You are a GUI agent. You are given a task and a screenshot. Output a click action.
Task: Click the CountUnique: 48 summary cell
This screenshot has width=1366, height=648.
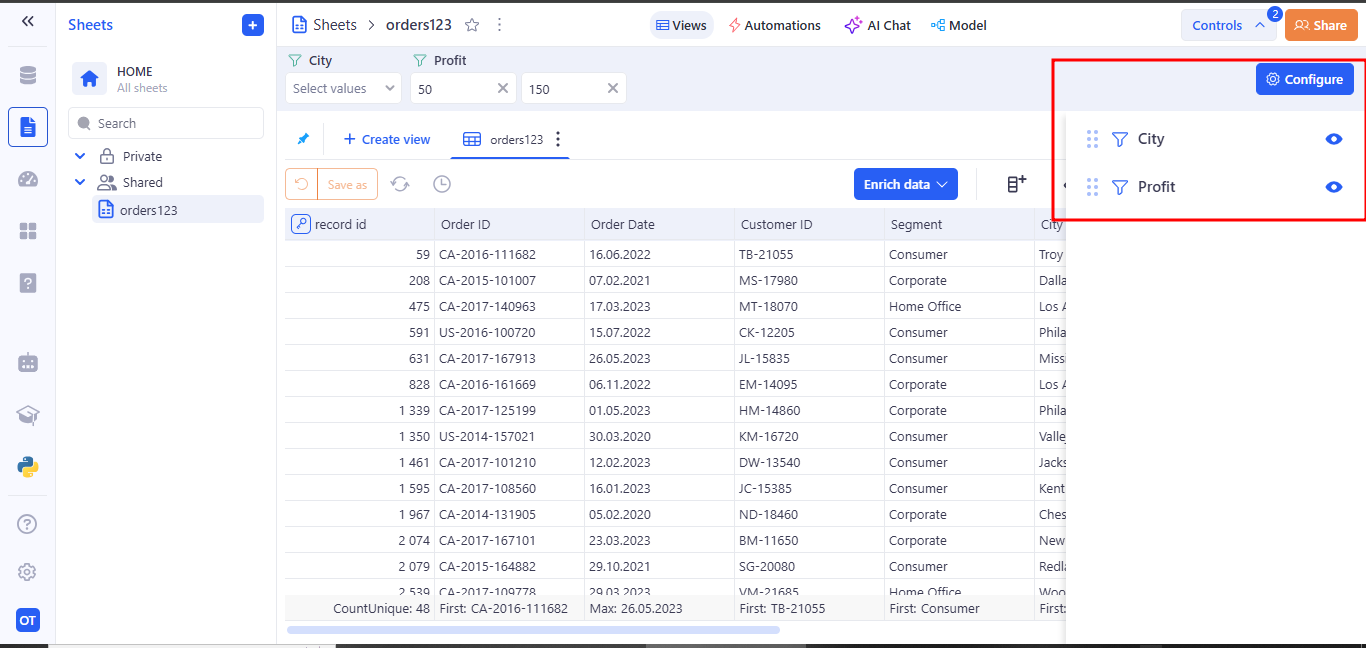click(360, 608)
